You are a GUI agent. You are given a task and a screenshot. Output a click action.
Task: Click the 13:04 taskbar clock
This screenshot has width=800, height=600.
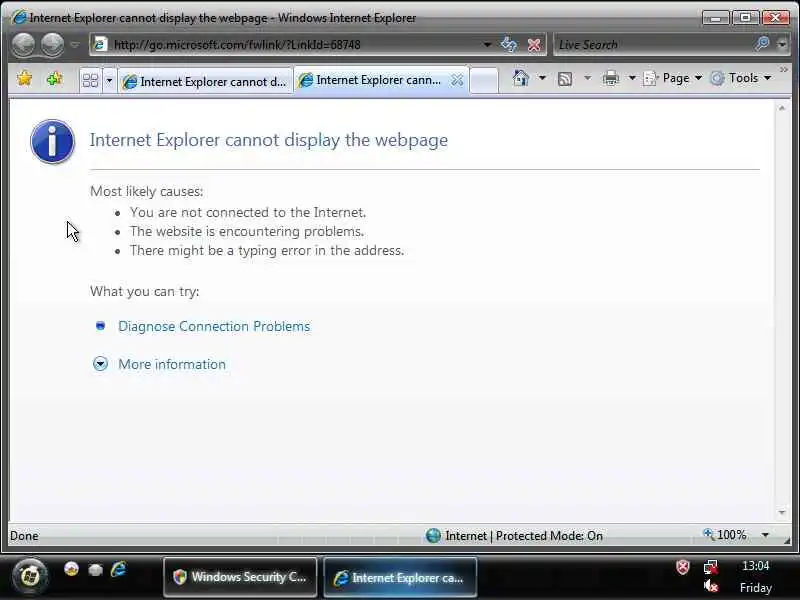coord(755,566)
